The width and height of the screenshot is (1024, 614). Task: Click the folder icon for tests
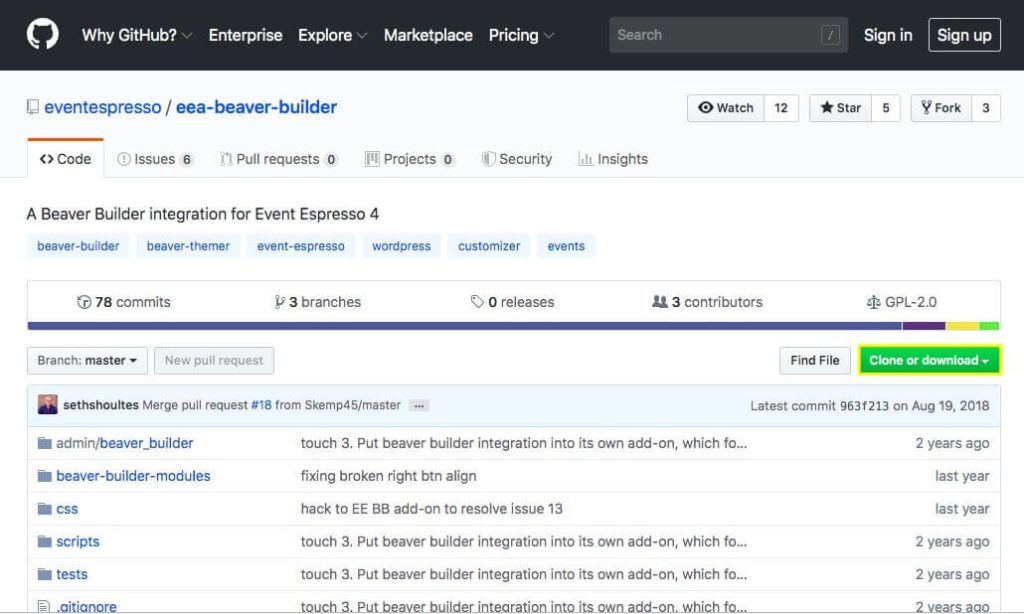tap(44, 574)
